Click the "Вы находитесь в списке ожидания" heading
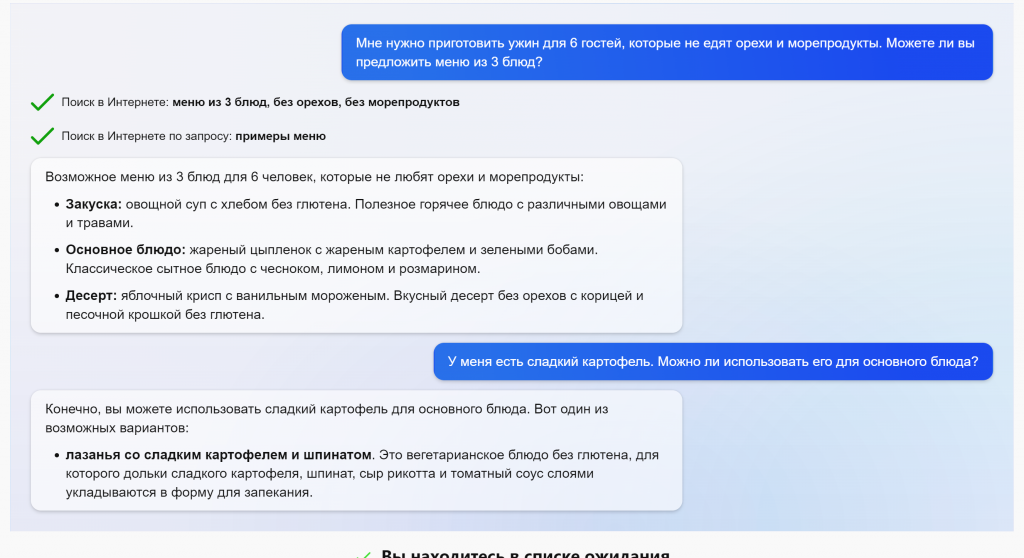 525,553
